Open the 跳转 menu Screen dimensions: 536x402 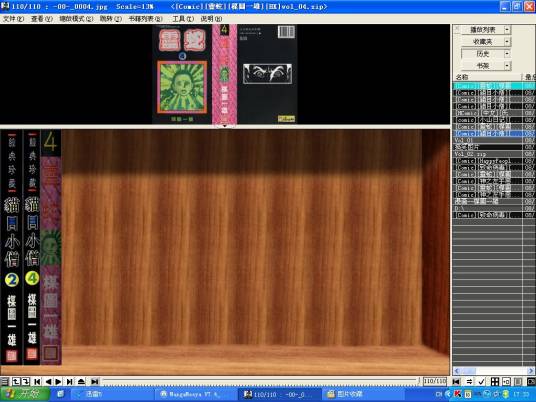coord(111,19)
